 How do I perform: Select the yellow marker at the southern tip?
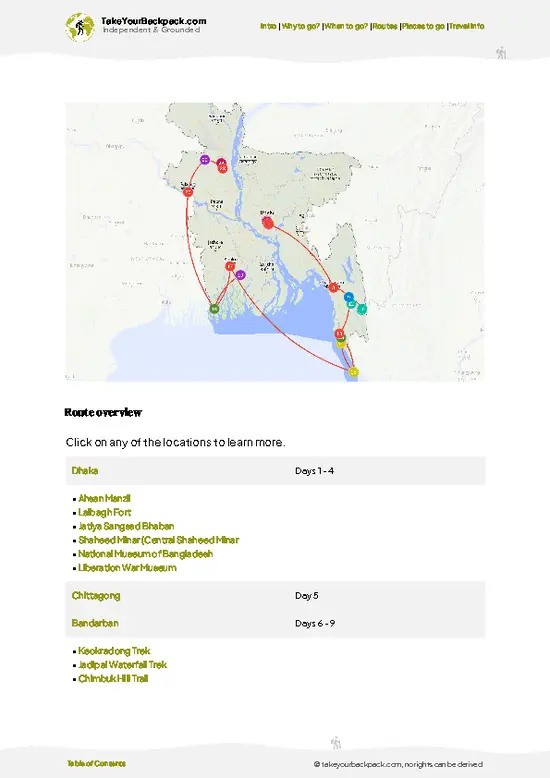(x=353, y=372)
